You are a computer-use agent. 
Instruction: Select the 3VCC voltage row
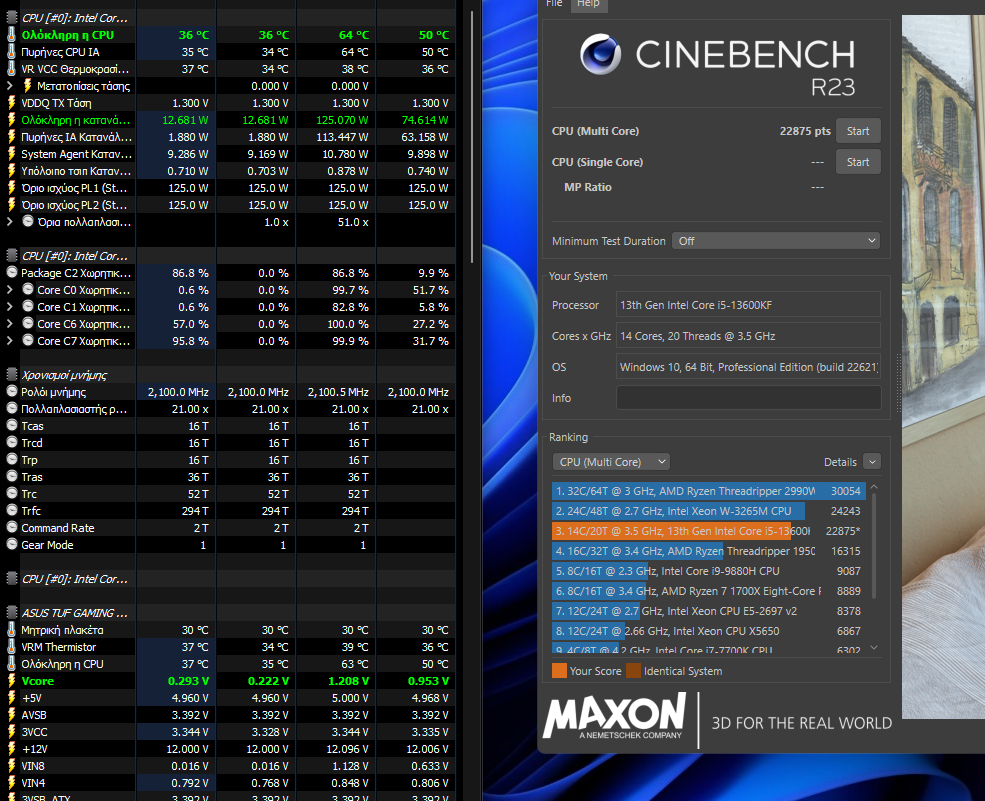pyautogui.click(x=229, y=732)
